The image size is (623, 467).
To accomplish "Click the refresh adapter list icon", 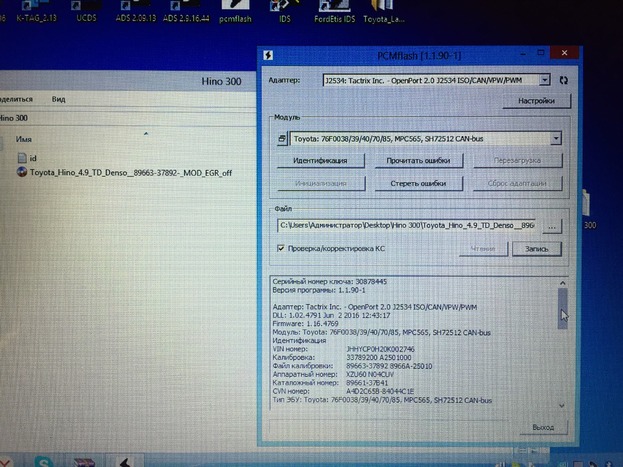I will tap(565, 79).
